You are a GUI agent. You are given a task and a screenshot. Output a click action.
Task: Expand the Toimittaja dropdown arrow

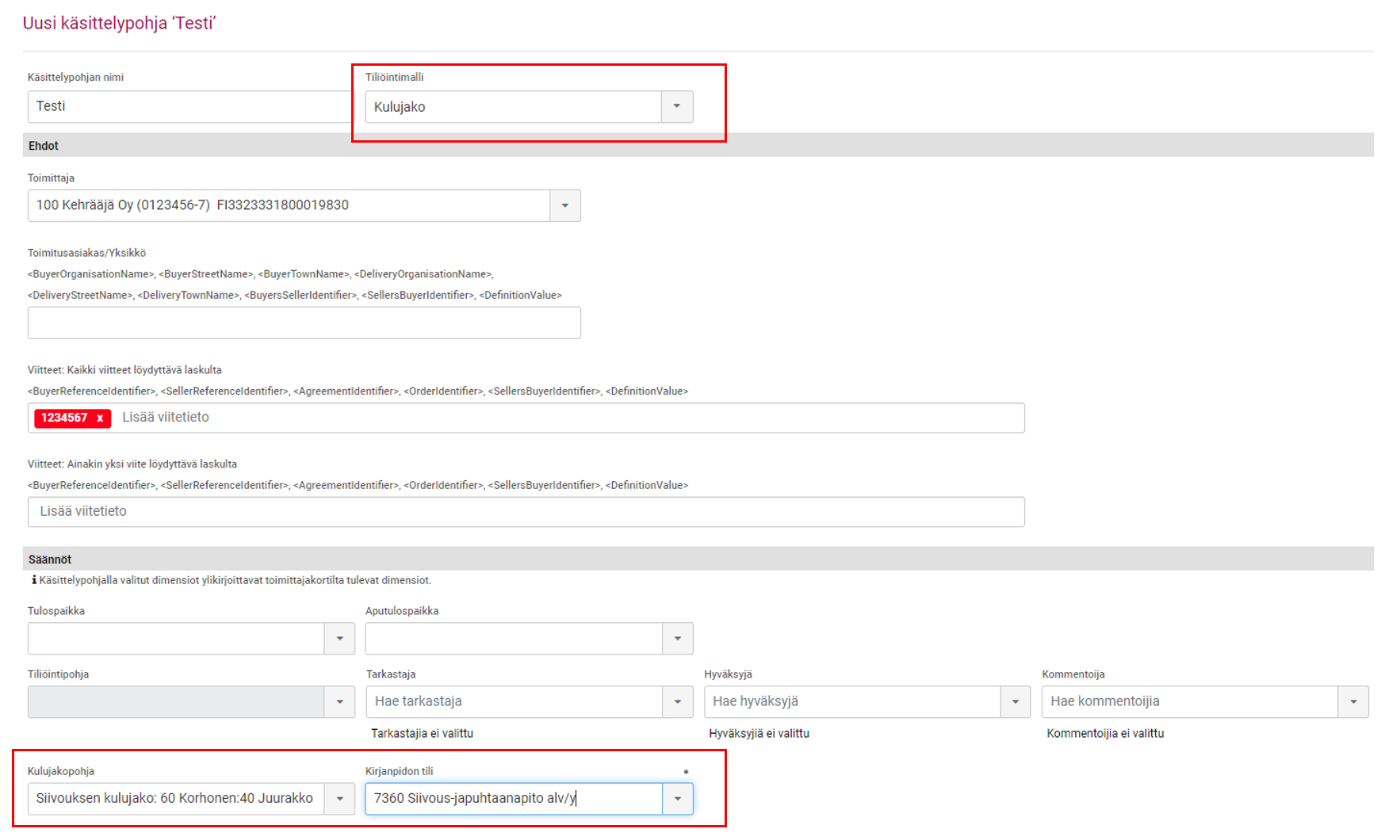[564, 206]
